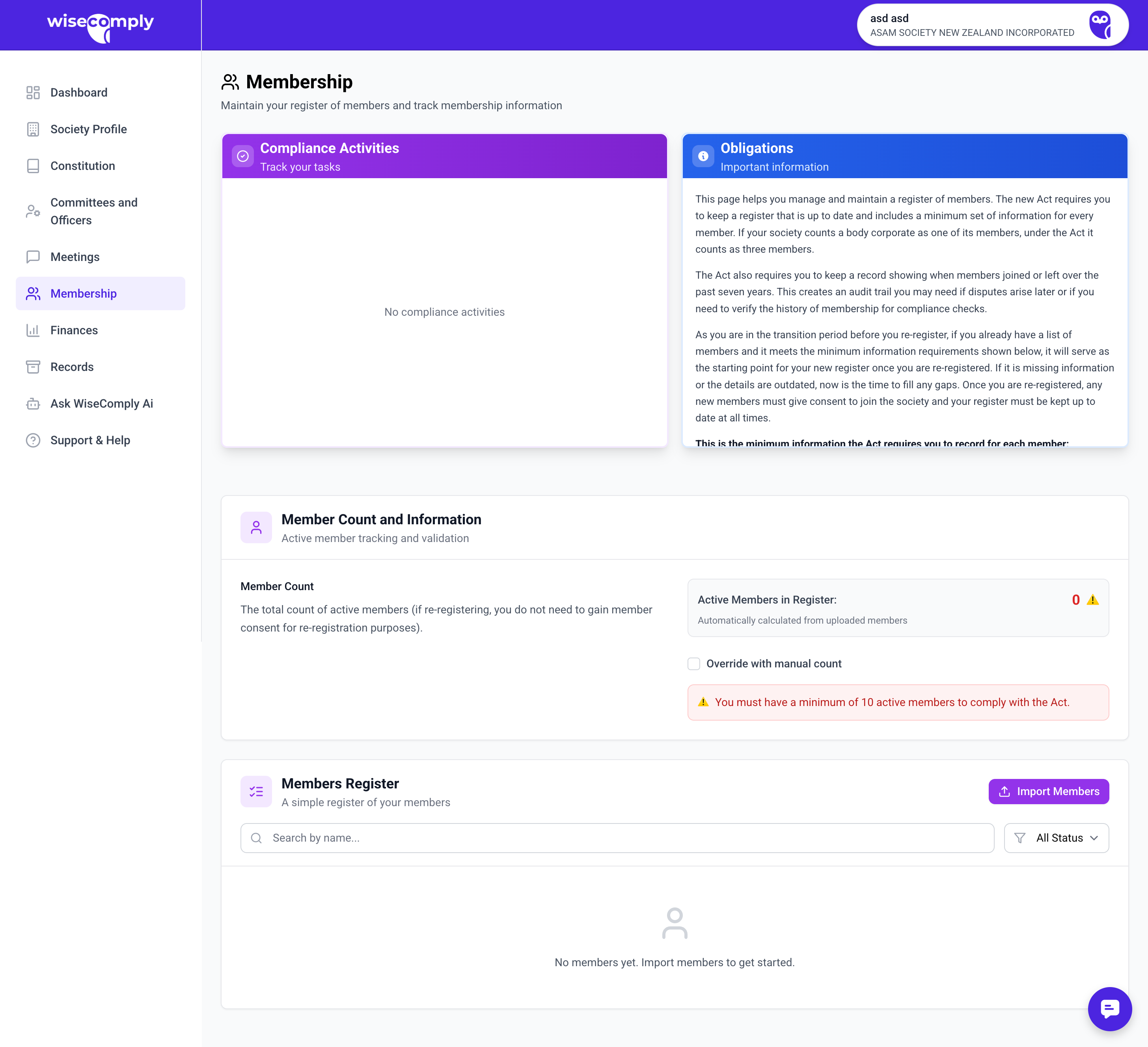This screenshot has height=1047, width=1148.
Task: Click the Finances bar chart icon
Action: coord(33,330)
